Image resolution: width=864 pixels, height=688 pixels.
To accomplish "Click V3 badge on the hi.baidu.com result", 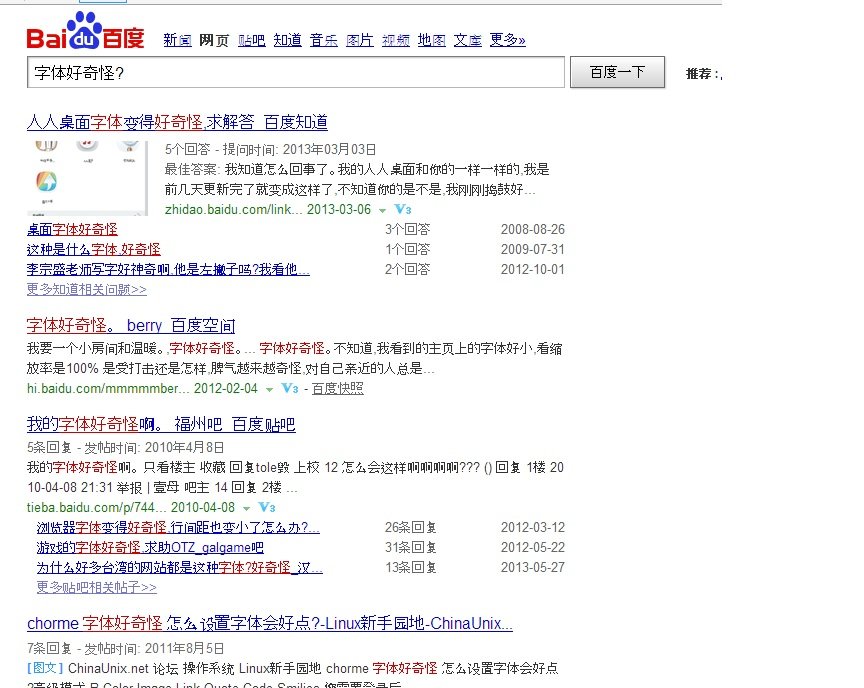I will tap(290, 388).
